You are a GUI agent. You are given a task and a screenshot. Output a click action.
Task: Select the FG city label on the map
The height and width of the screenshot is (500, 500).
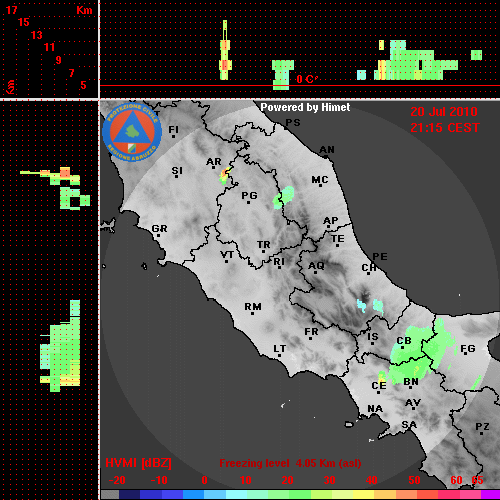(x=468, y=349)
